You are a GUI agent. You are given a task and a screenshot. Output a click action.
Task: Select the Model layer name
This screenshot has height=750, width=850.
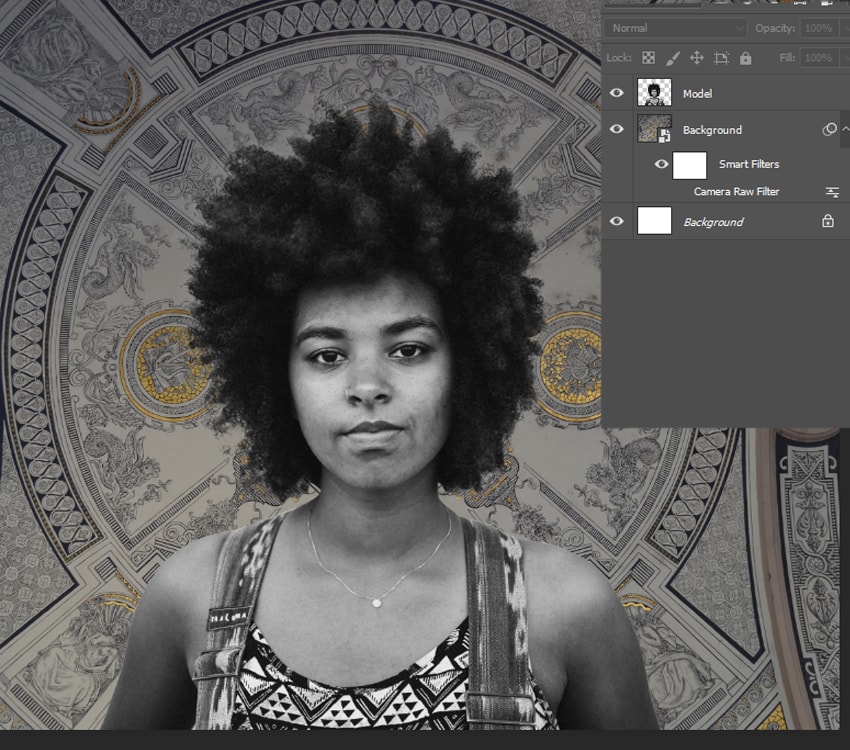(x=697, y=94)
